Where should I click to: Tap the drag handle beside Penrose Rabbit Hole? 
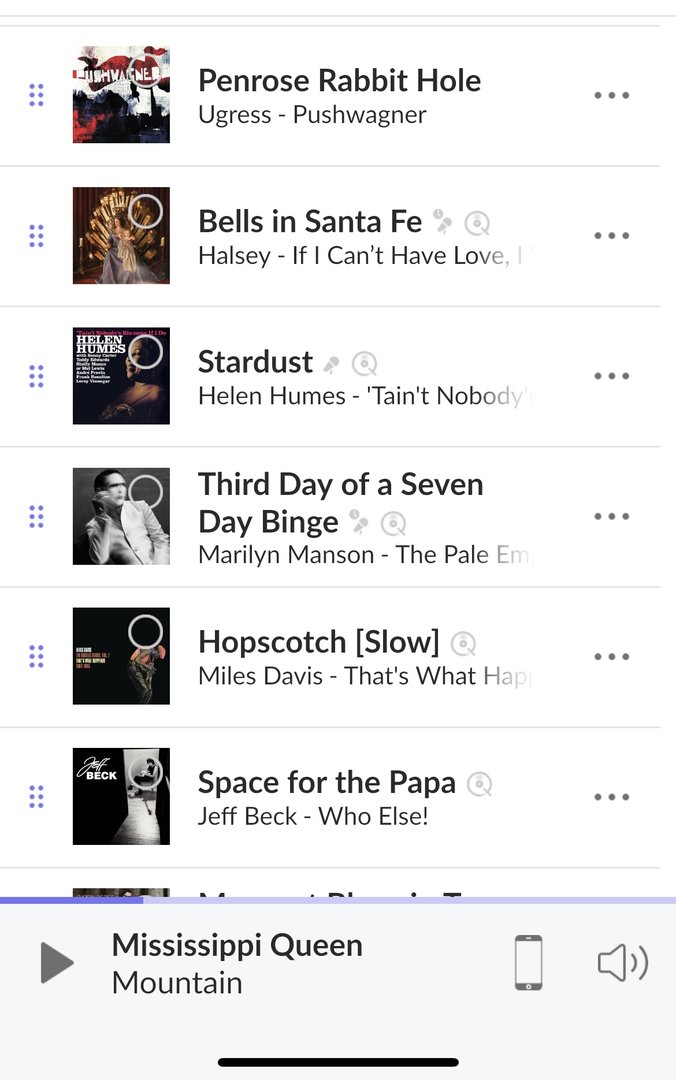tap(37, 96)
